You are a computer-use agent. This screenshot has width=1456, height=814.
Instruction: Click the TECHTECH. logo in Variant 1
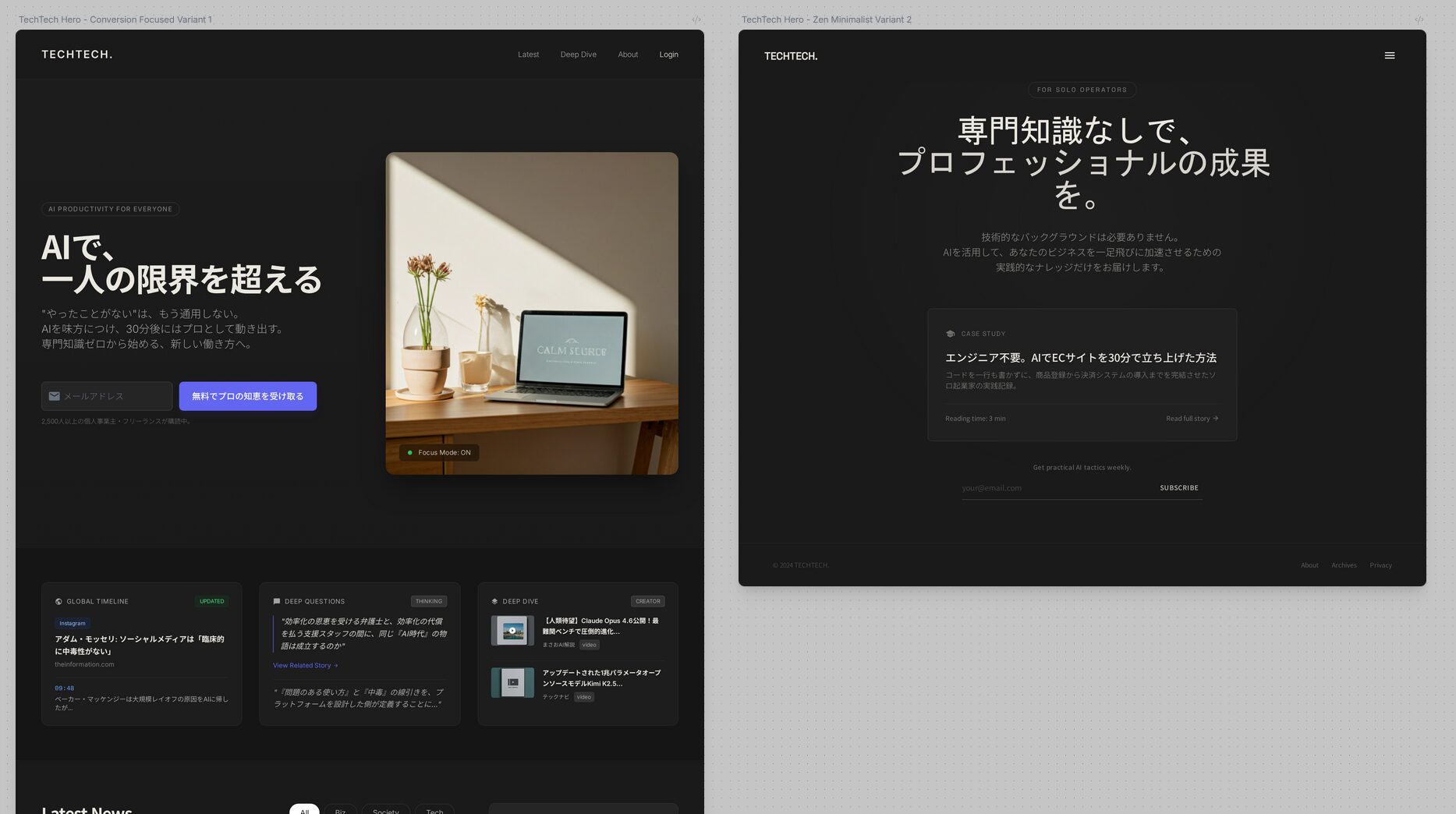(76, 55)
